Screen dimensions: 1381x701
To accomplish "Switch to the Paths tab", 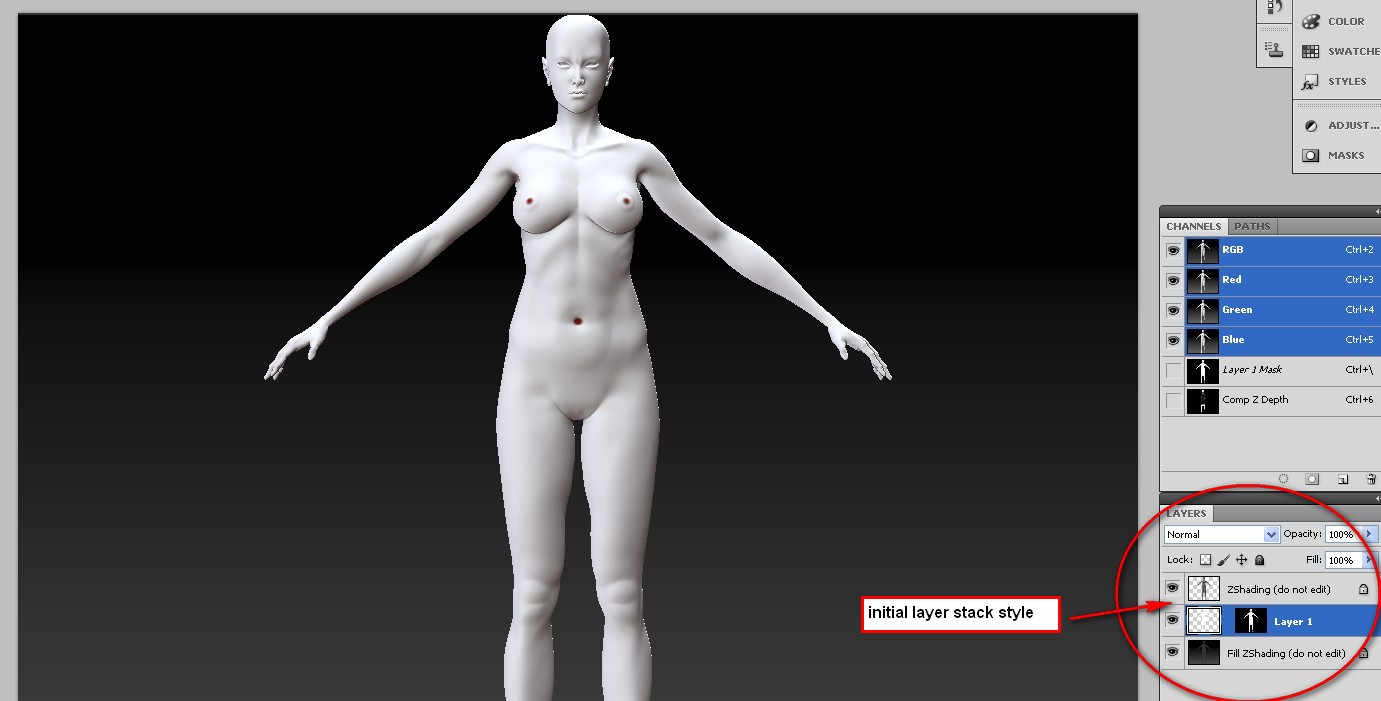I will pyautogui.click(x=1250, y=226).
